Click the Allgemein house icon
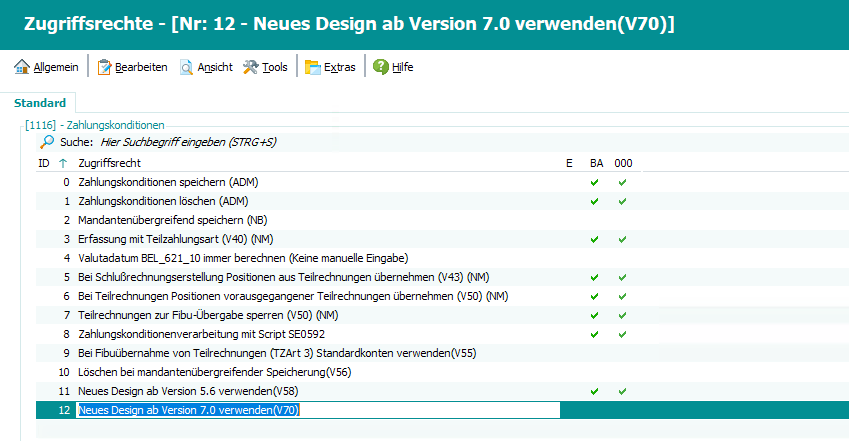This screenshot has height=441, width=849. (x=21, y=67)
